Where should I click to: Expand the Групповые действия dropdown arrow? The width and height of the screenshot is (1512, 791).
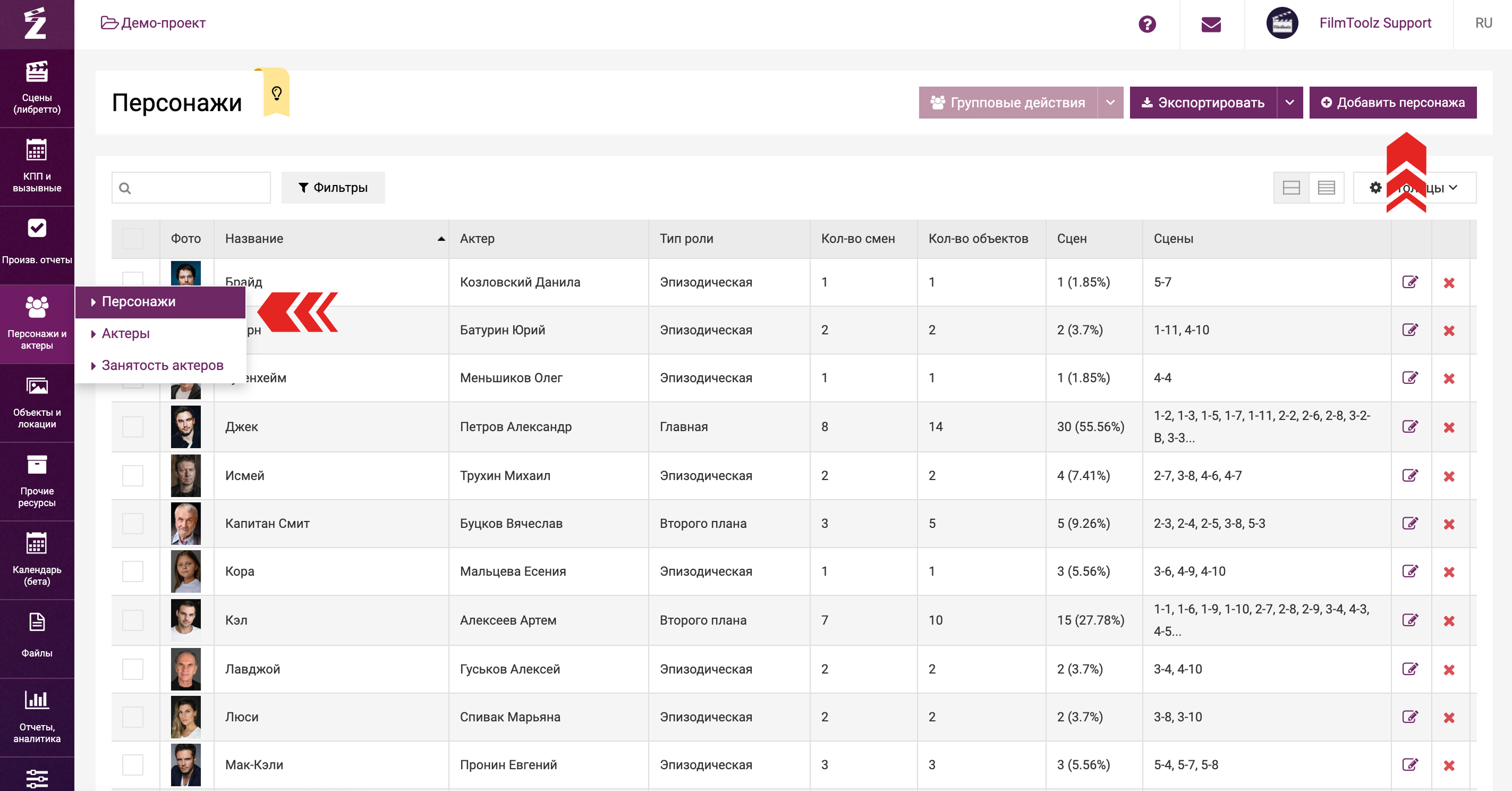coord(1109,103)
